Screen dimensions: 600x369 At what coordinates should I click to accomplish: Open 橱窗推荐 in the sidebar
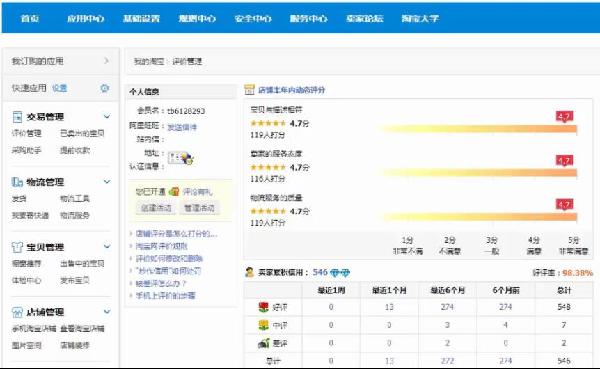(x=26, y=263)
